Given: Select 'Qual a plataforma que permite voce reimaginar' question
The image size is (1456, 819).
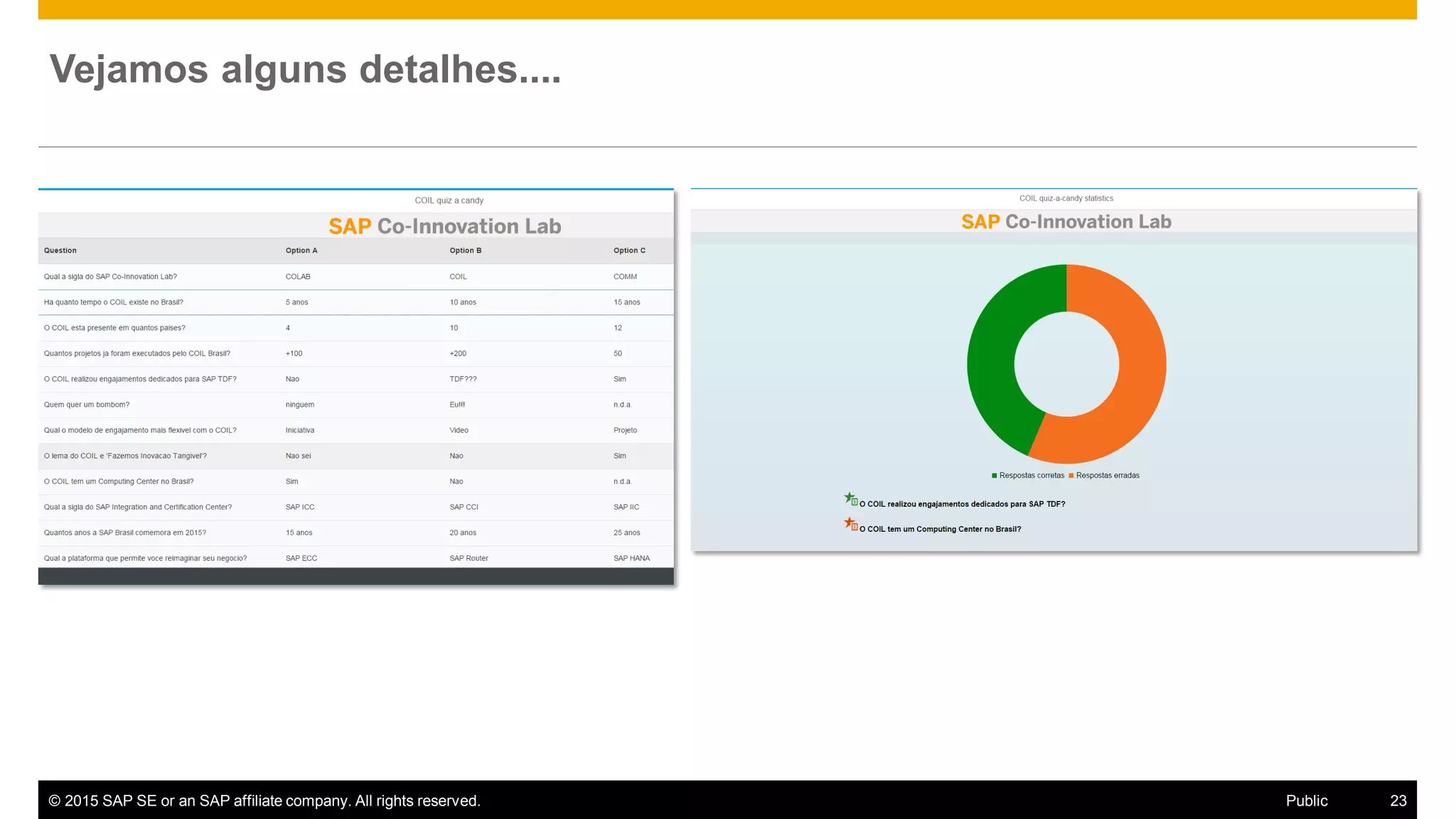Looking at the screenshot, I should tap(145, 558).
